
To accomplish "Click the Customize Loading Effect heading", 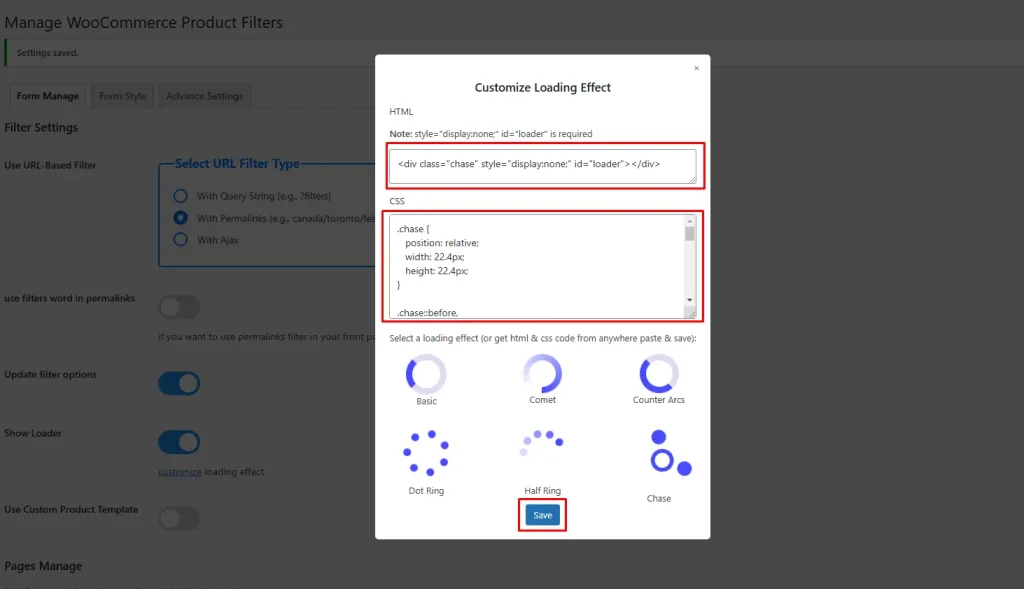I will coord(542,88).
